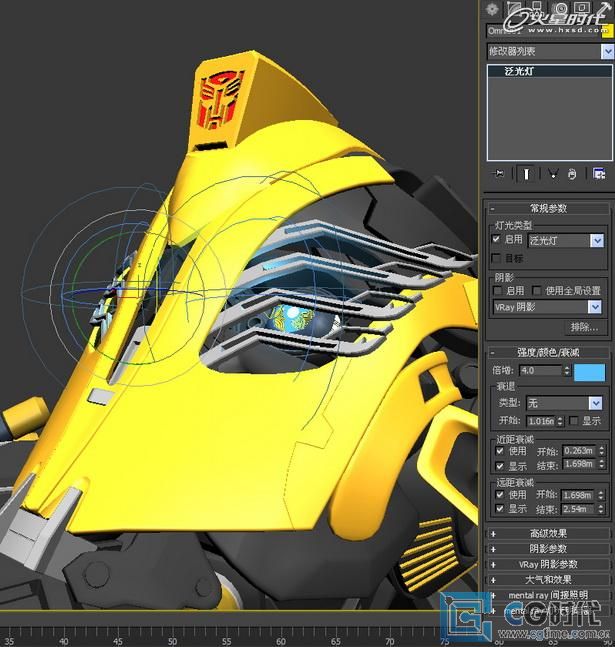Click Remove Modifier from stack icon
This screenshot has width=615, height=647.
tap(572, 174)
